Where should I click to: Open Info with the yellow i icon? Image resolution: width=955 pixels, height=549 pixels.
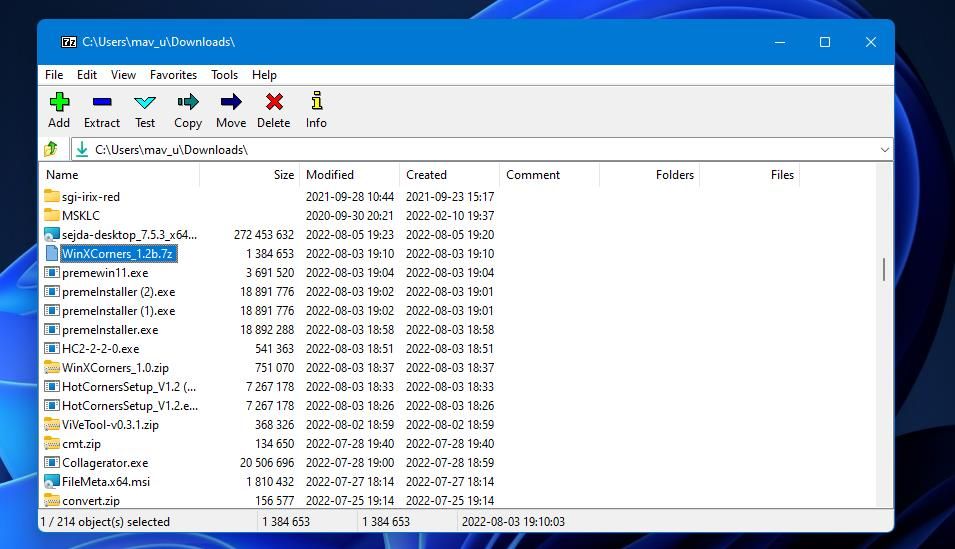[x=317, y=101]
